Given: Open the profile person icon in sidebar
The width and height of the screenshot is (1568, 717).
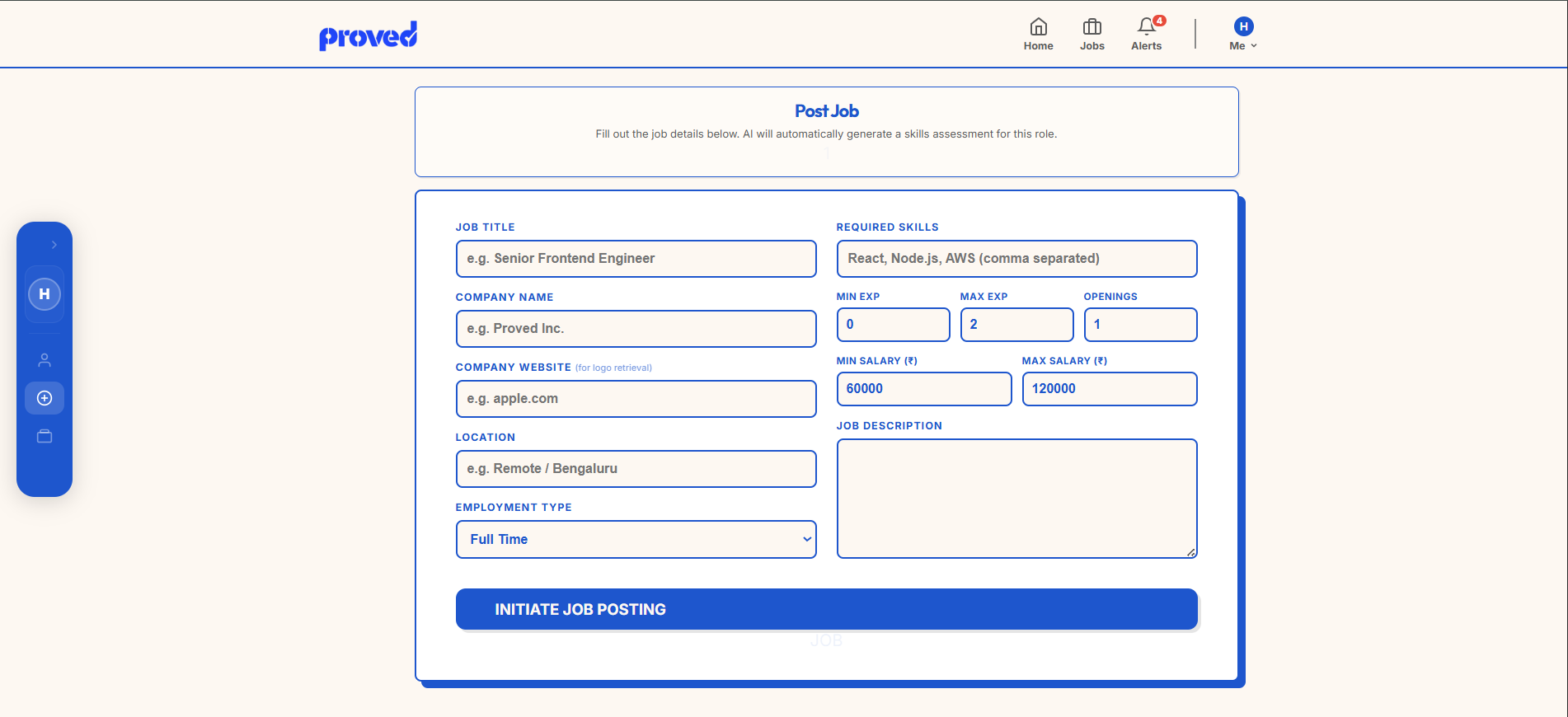Looking at the screenshot, I should (45, 360).
